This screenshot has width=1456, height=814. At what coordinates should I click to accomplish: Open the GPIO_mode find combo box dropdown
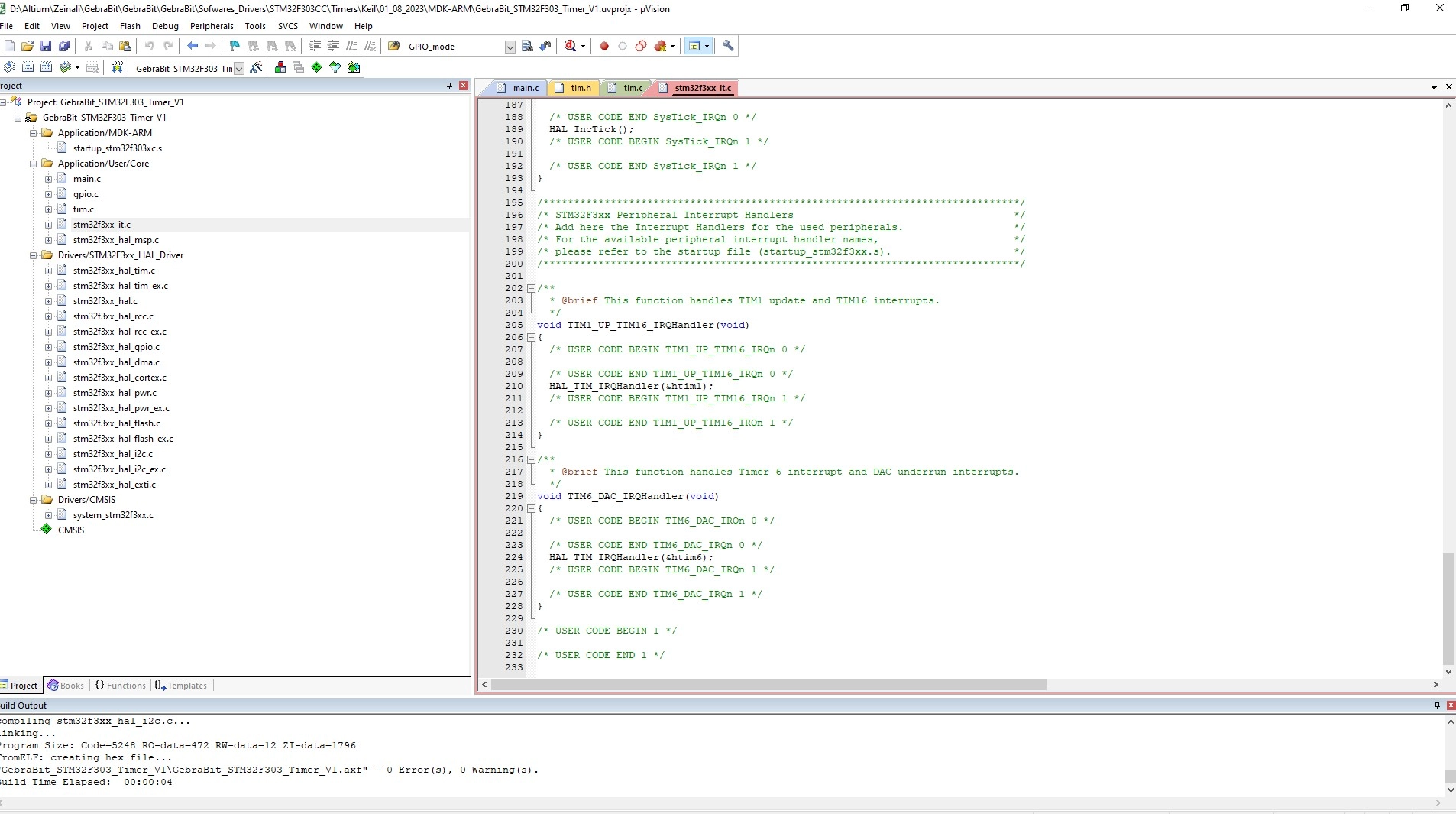pos(510,47)
